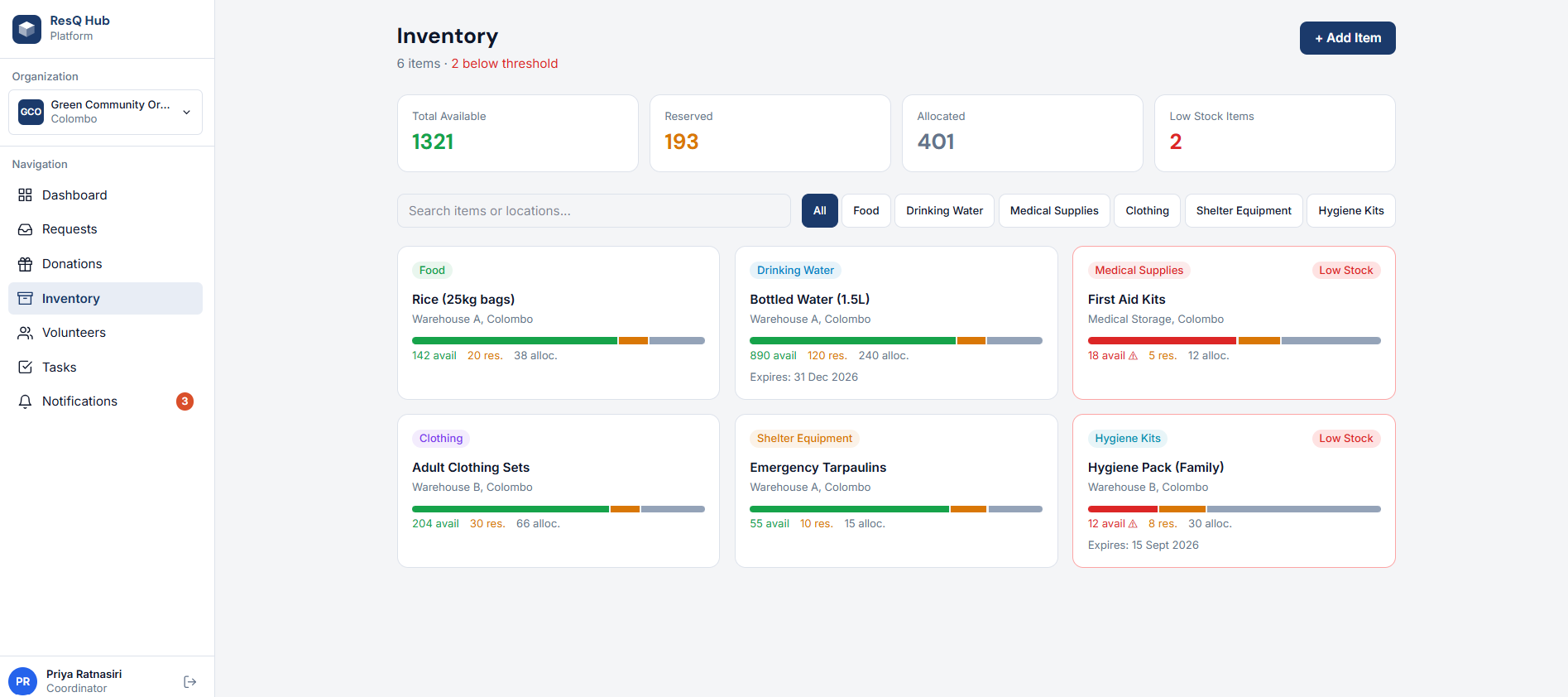Click the First Aid Kits stock bar
The width and height of the screenshot is (1568, 697).
(x=1234, y=341)
